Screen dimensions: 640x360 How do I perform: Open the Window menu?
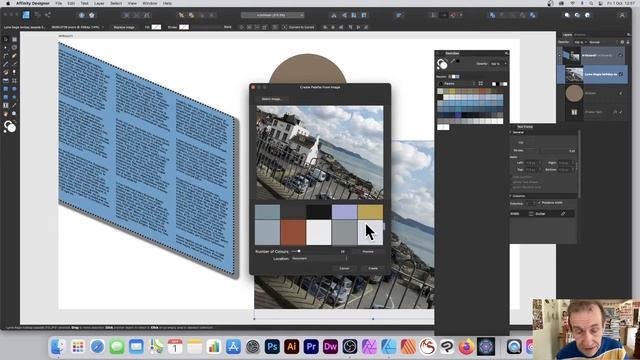(150, 3)
